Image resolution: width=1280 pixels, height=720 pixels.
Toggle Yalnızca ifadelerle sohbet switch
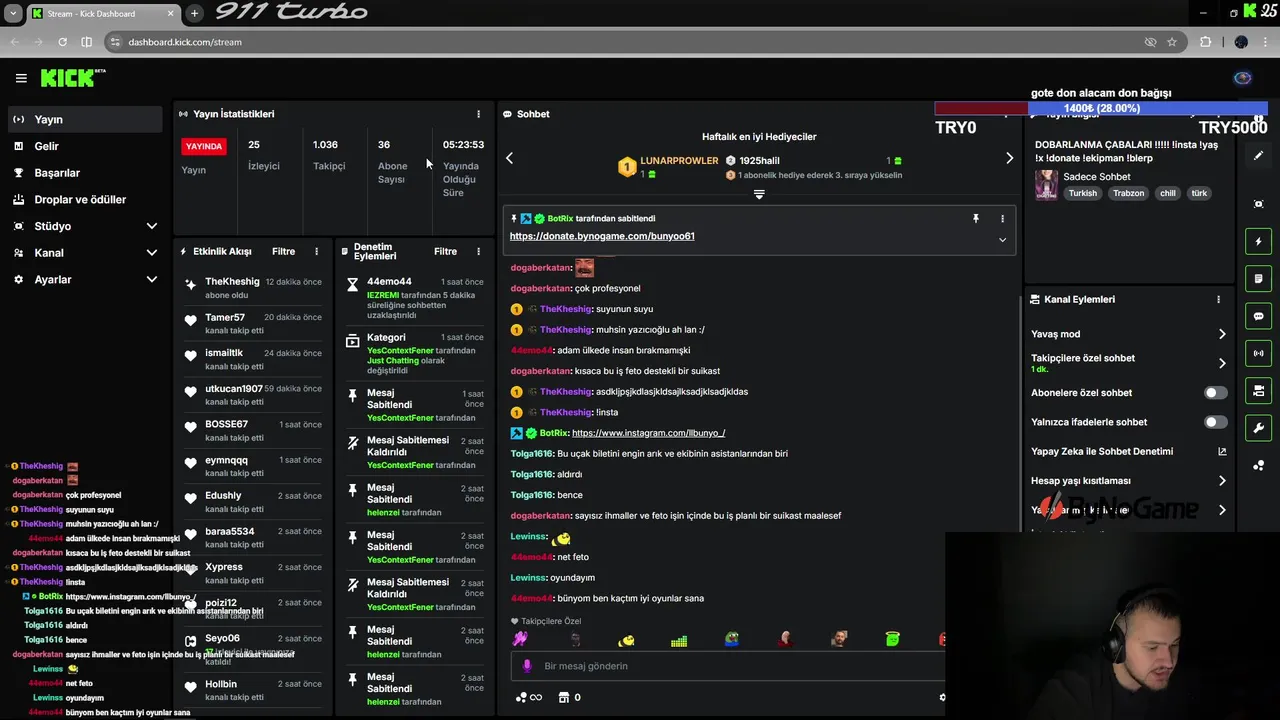click(x=1215, y=422)
